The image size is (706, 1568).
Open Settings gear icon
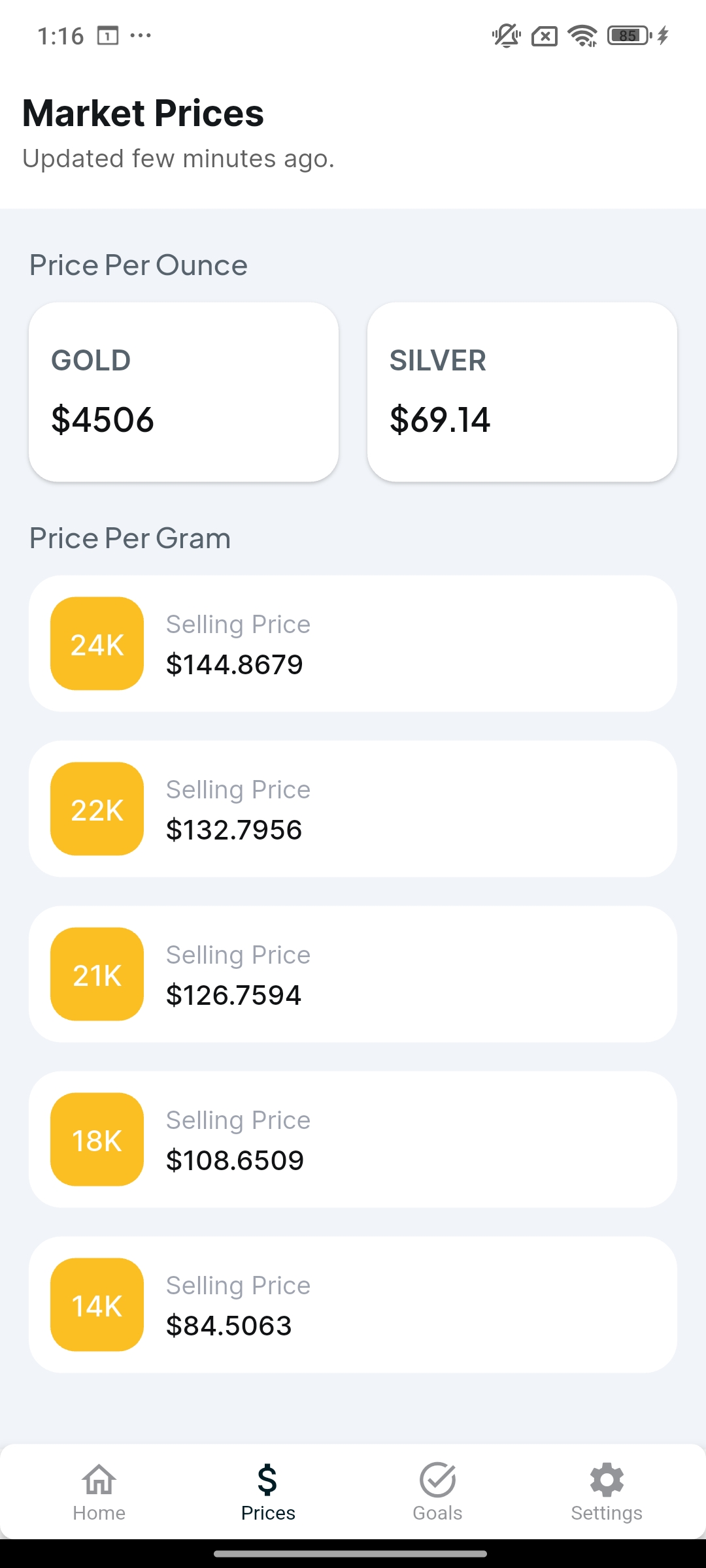[607, 1479]
